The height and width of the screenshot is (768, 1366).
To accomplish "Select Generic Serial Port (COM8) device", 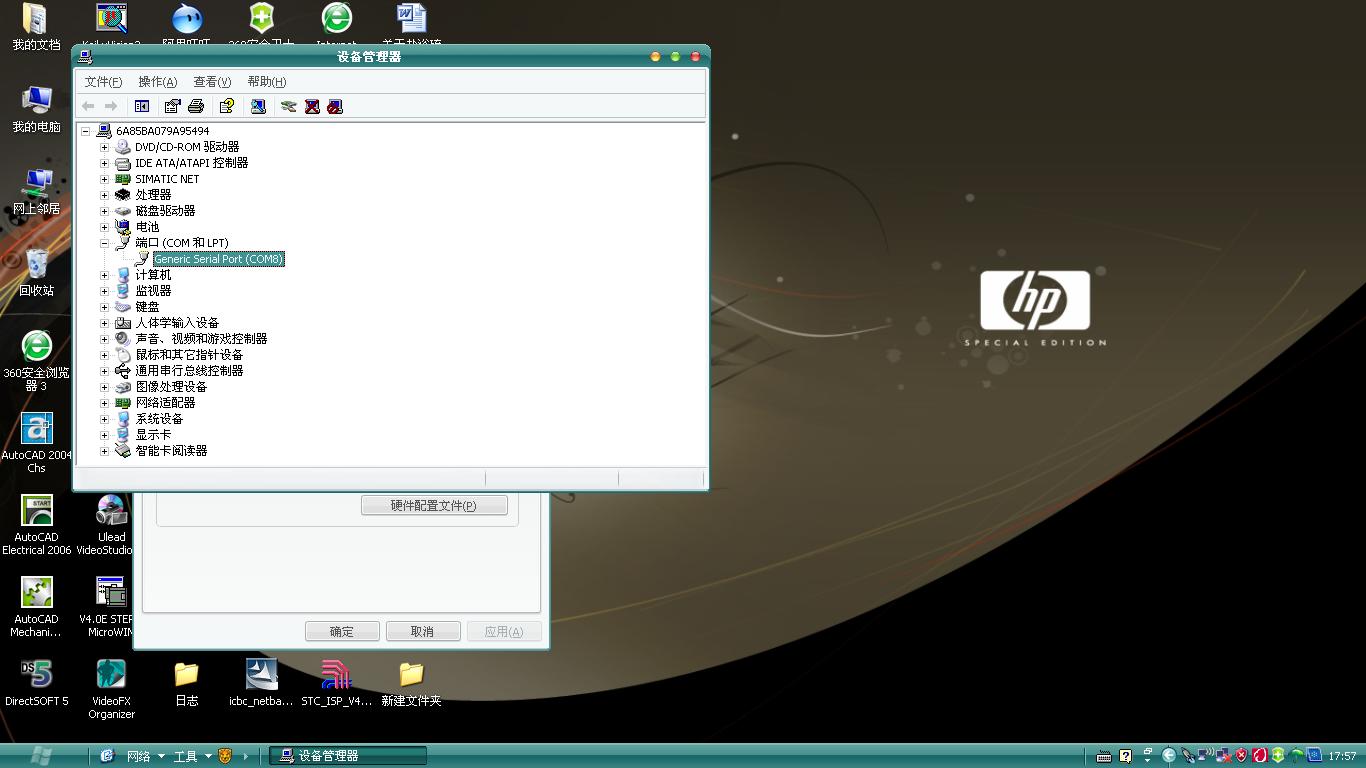I will coord(219,259).
